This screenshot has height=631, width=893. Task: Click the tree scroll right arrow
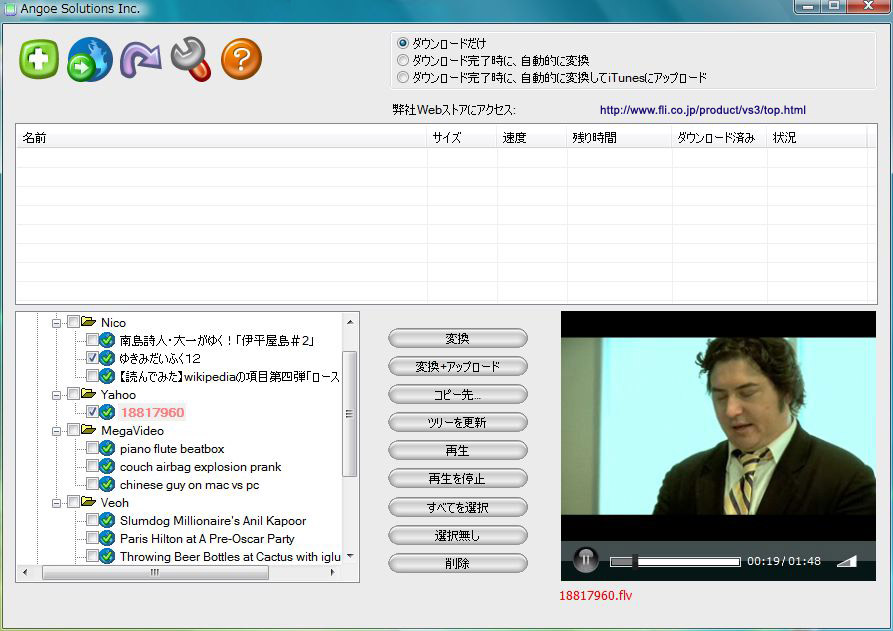pos(332,572)
